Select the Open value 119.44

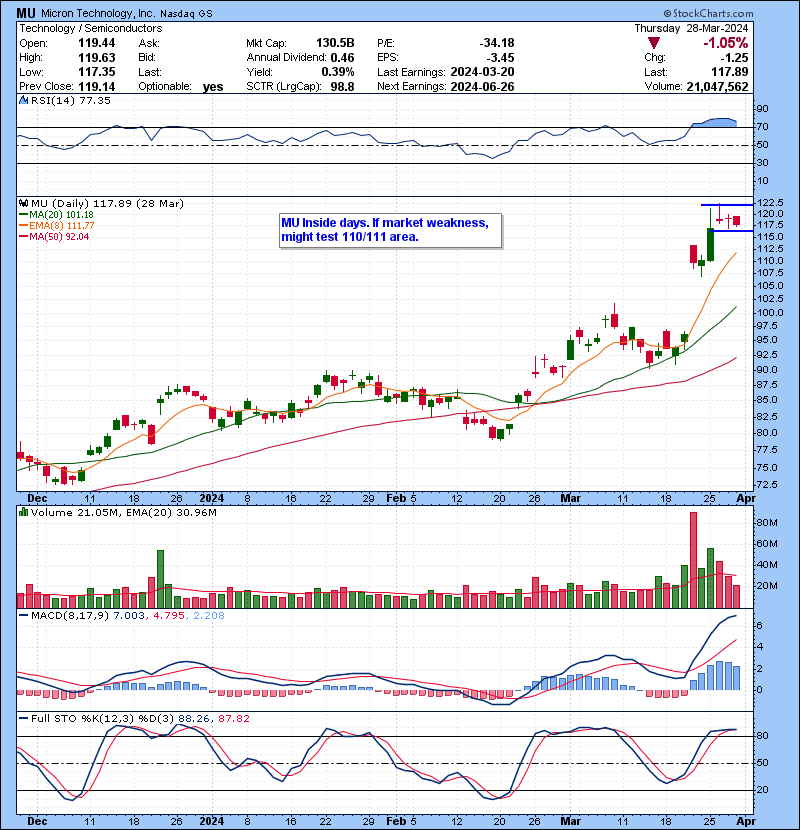pos(96,43)
